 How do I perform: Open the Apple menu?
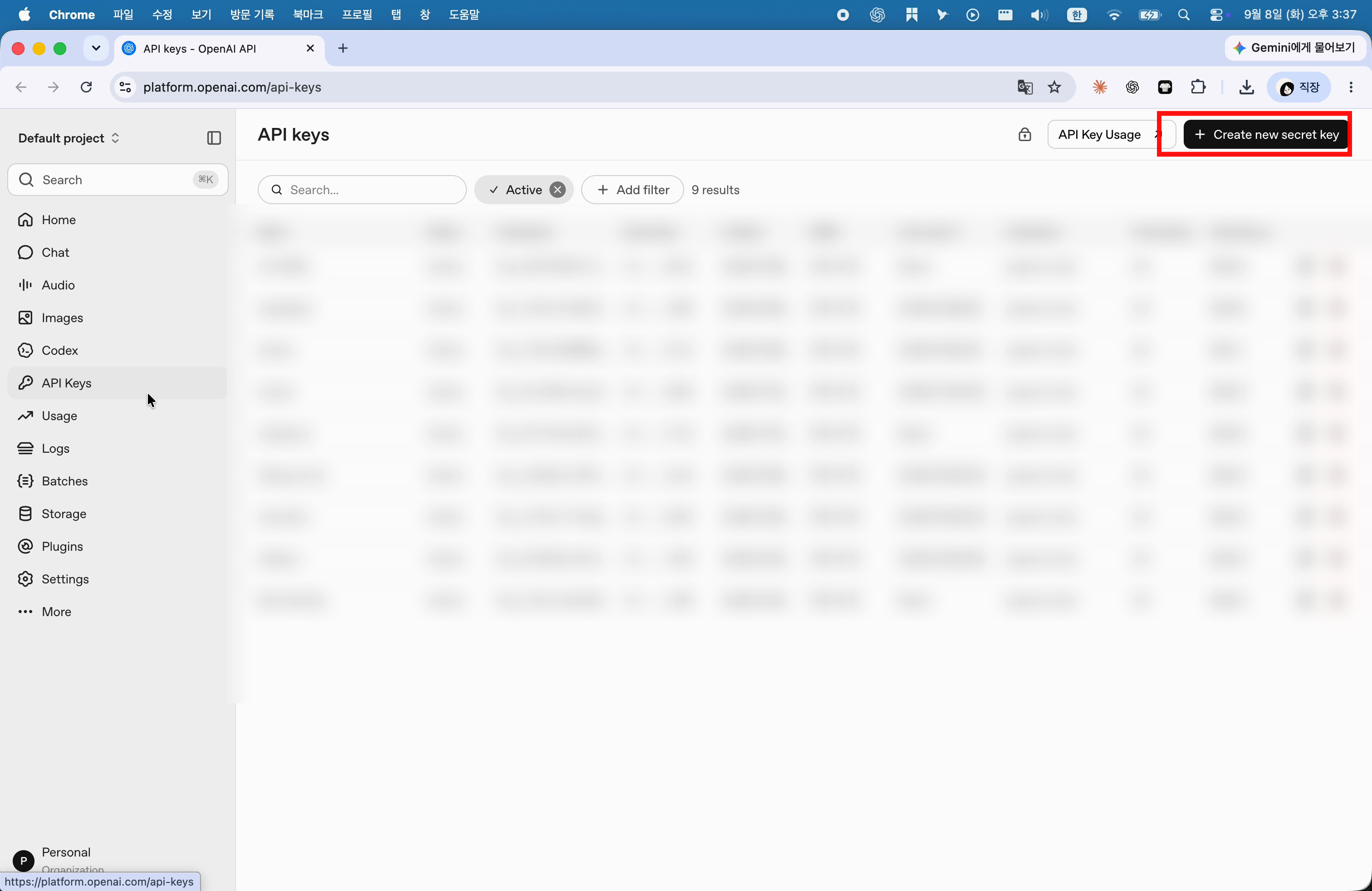(x=24, y=15)
